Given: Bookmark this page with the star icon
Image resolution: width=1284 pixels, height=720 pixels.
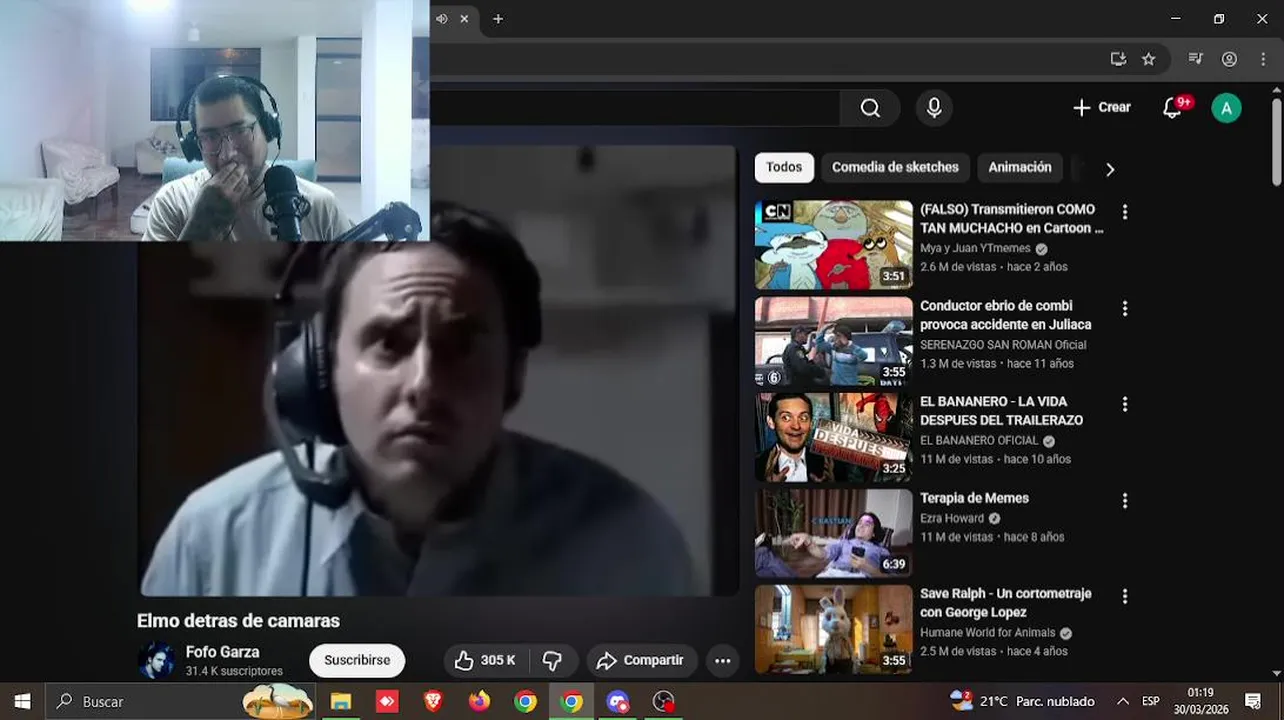Looking at the screenshot, I should click(x=1149, y=59).
